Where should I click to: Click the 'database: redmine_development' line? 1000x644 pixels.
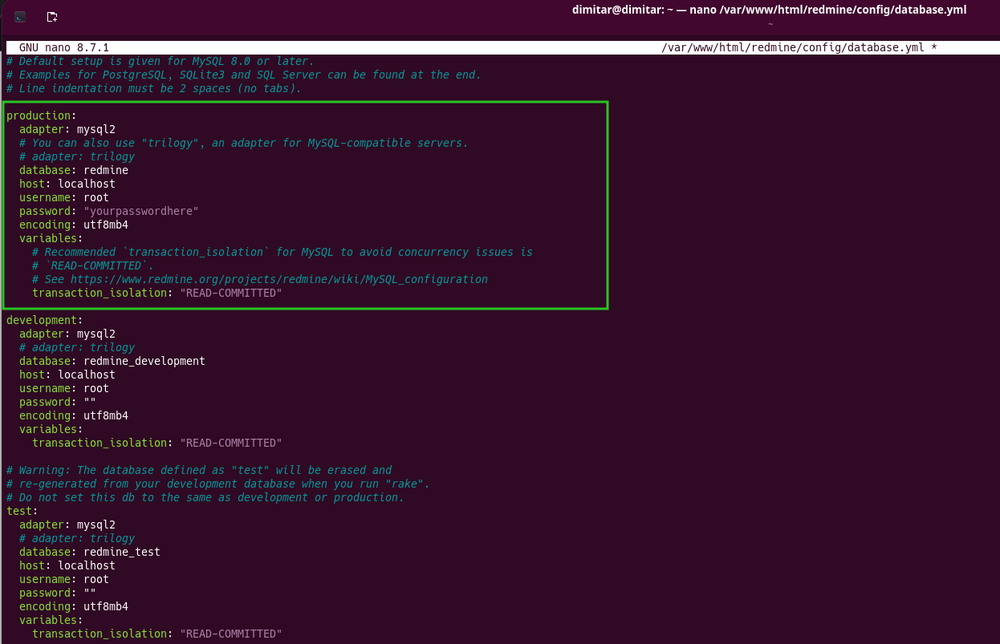[x=112, y=361]
